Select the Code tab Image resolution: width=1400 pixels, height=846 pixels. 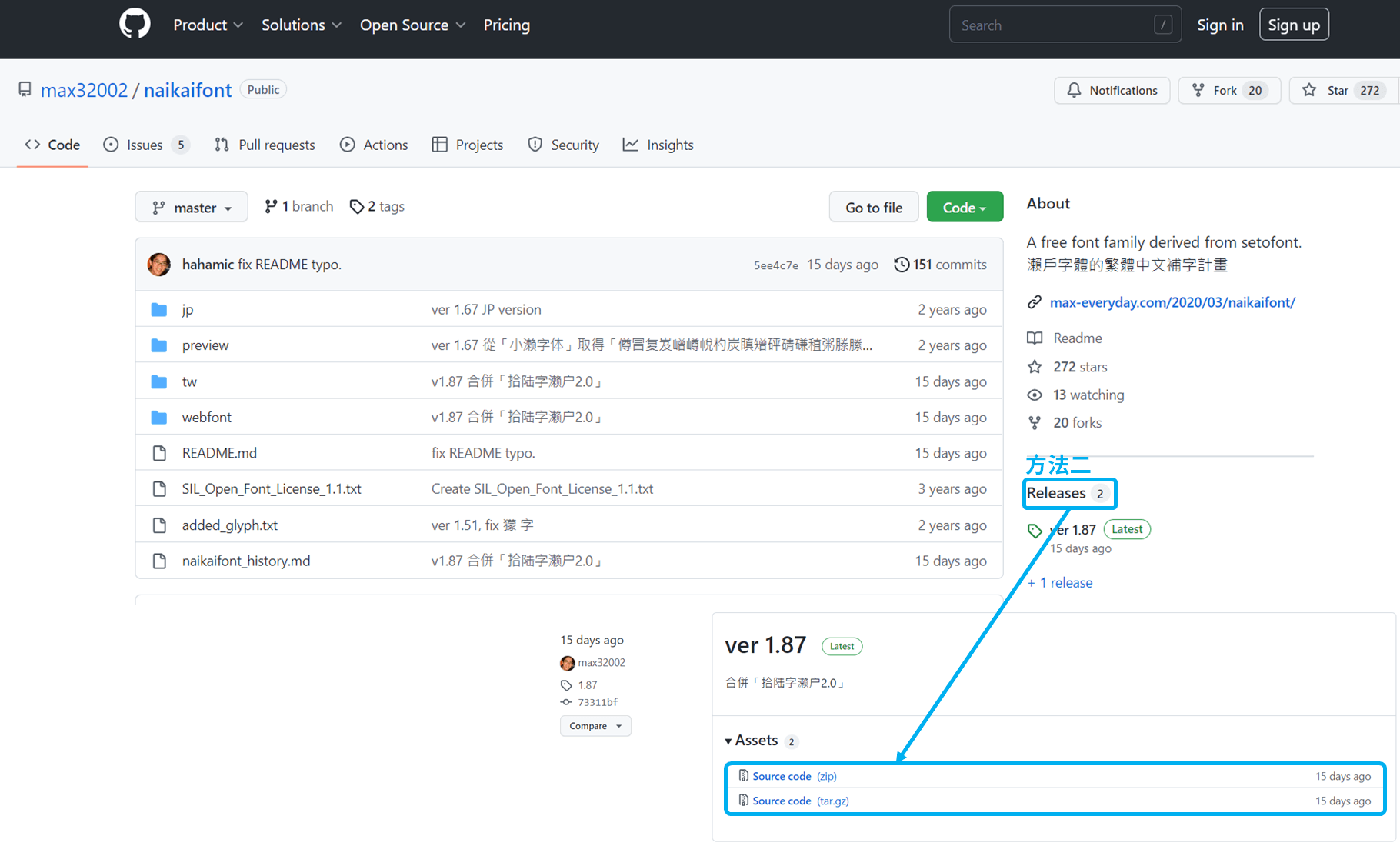pos(52,145)
